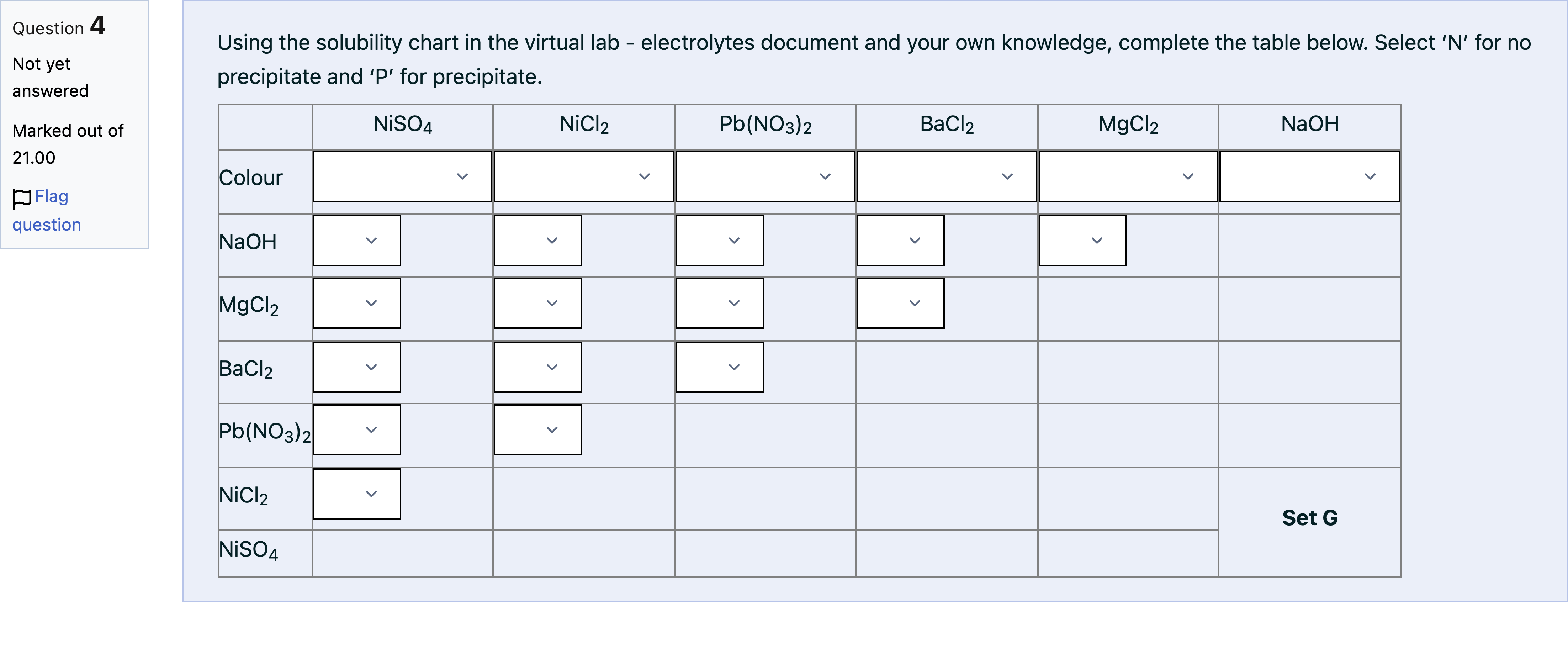Open MgCl2 row dropdown under Pb(NO3)2 column
The image size is (1568, 659).
click(720, 303)
